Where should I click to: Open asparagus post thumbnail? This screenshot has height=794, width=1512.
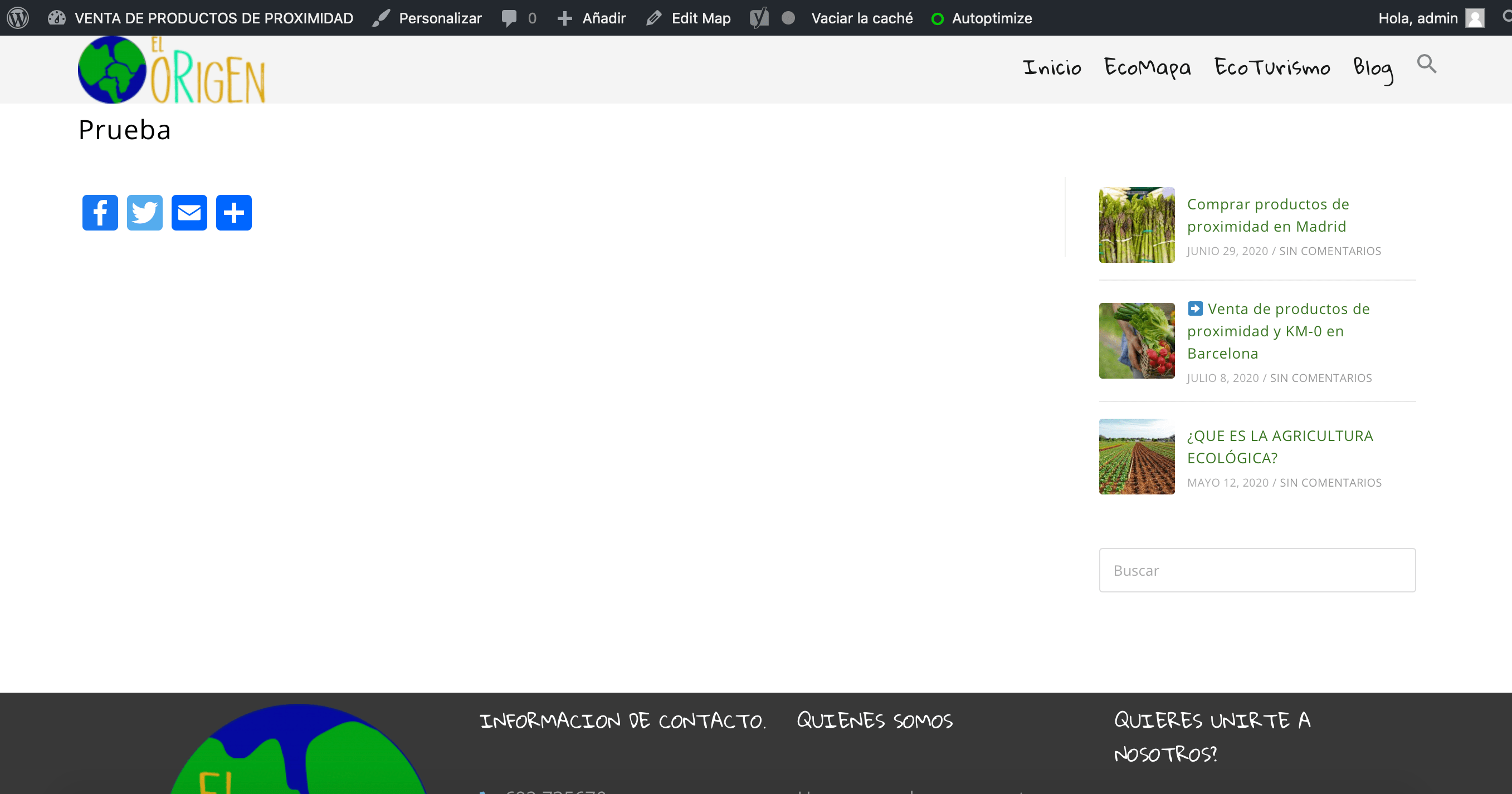[1137, 225]
